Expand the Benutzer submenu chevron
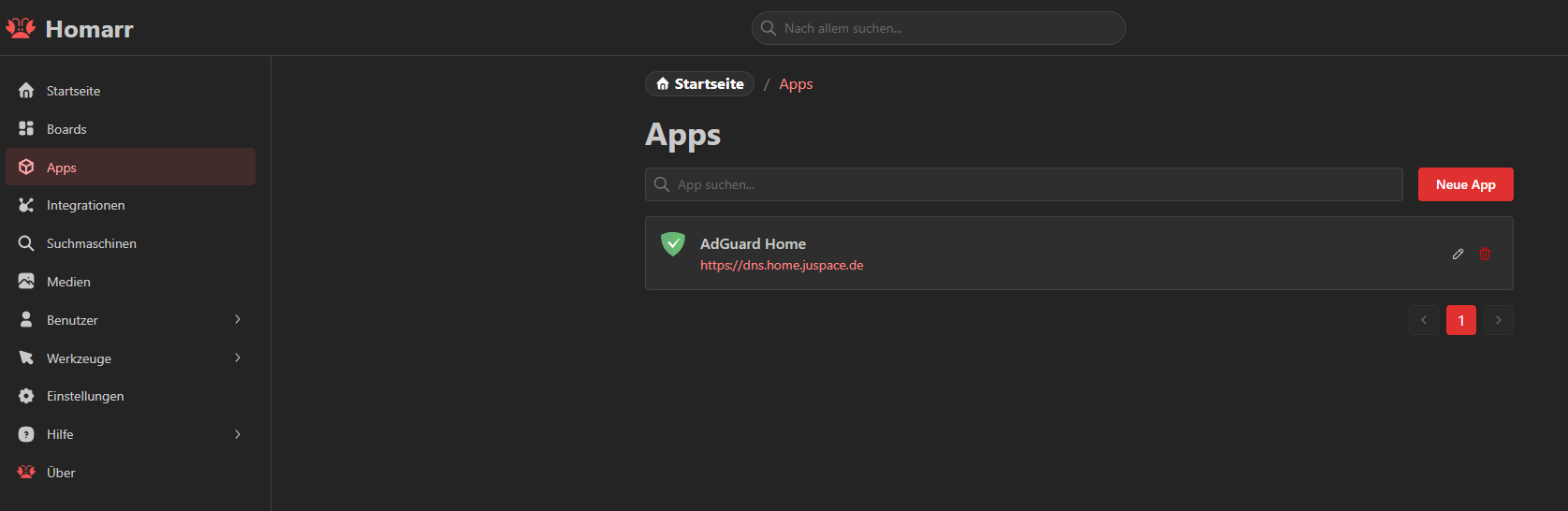 tap(238, 320)
